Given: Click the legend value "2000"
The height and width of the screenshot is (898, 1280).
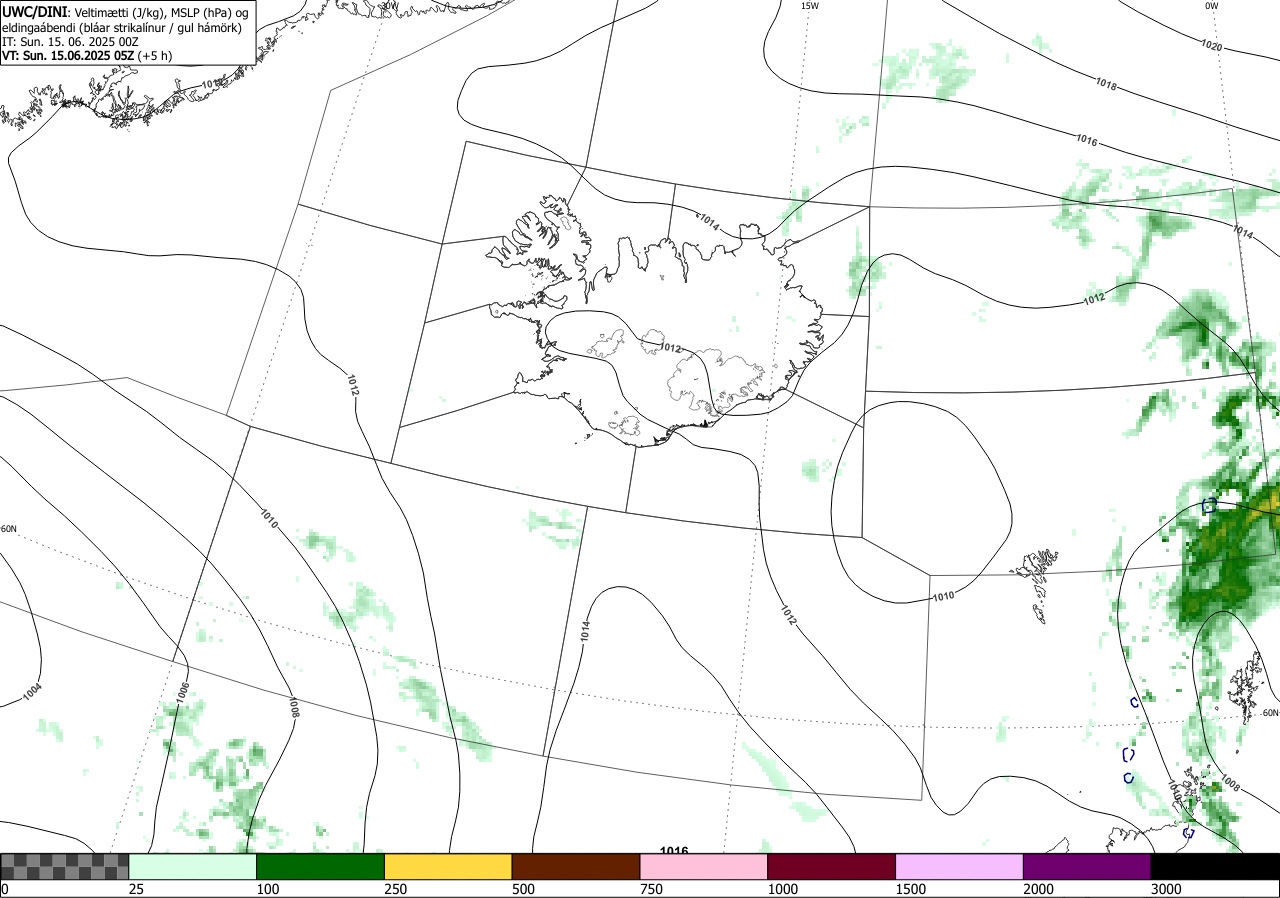Looking at the screenshot, I should pos(1039,889).
